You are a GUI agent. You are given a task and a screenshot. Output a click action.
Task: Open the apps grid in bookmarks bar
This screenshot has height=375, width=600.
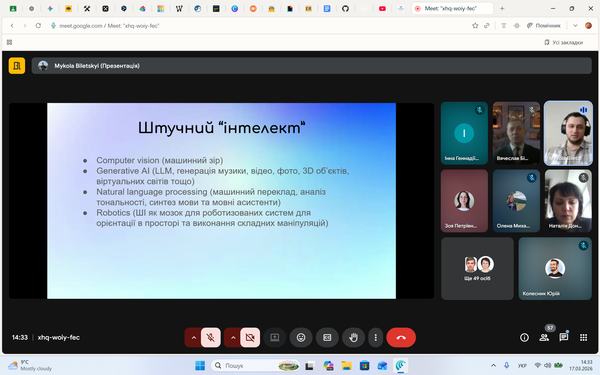click(10, 42)
